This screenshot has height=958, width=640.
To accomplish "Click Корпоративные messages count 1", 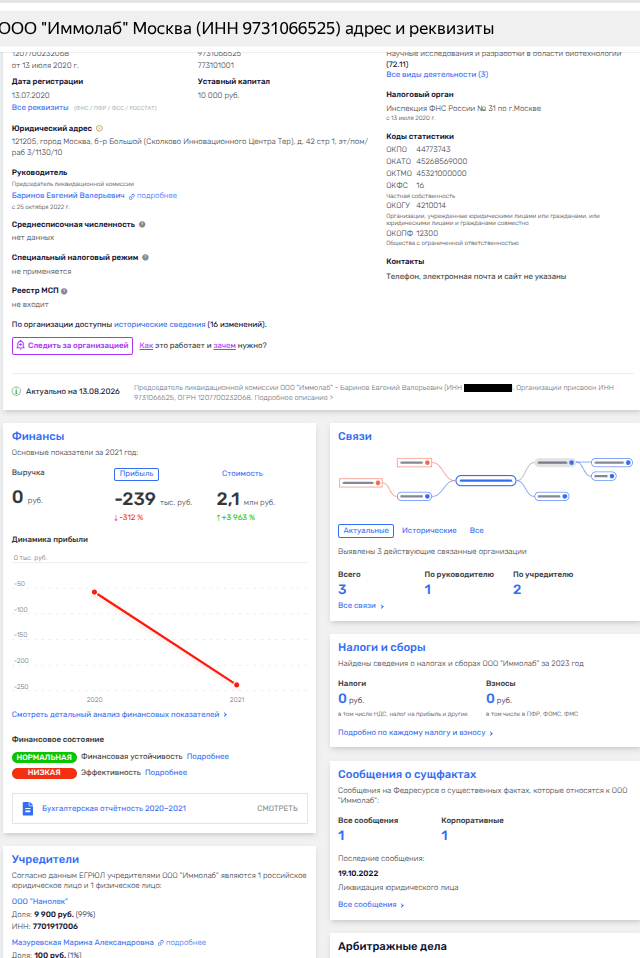I will coord(445,835).
